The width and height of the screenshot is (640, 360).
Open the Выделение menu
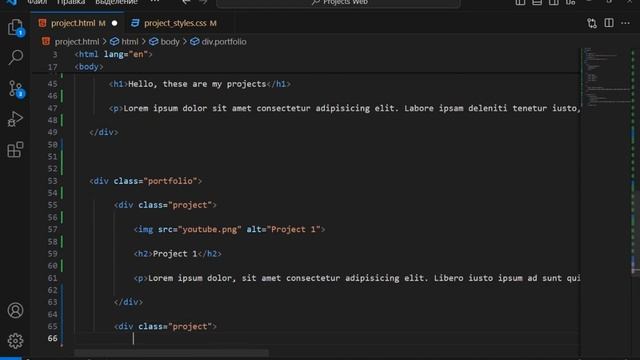[x=116, y=2]
